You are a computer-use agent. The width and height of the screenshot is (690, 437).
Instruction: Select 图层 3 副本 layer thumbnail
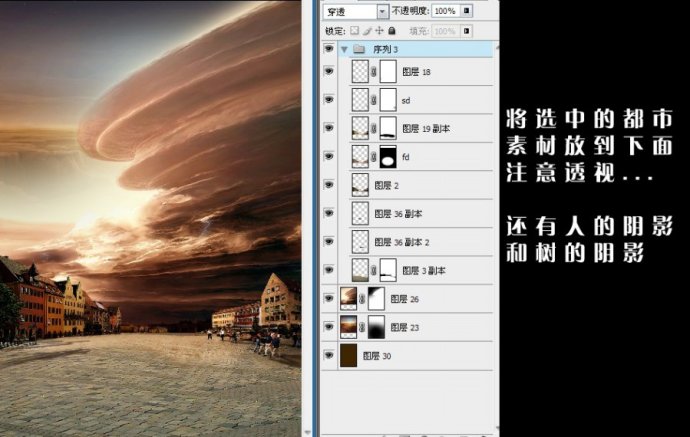click(360, 270)
